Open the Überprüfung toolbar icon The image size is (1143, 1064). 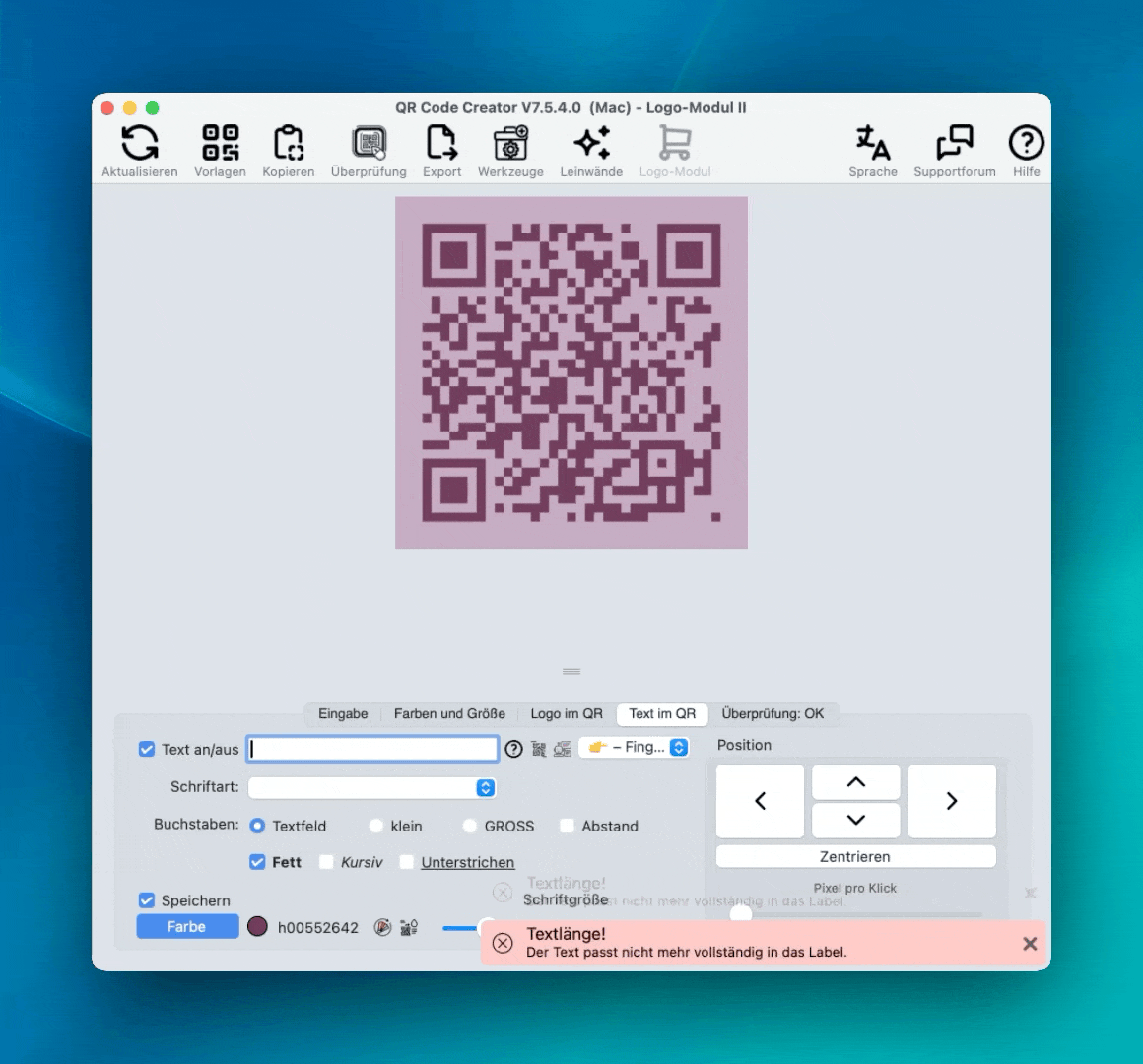(369, 144)
